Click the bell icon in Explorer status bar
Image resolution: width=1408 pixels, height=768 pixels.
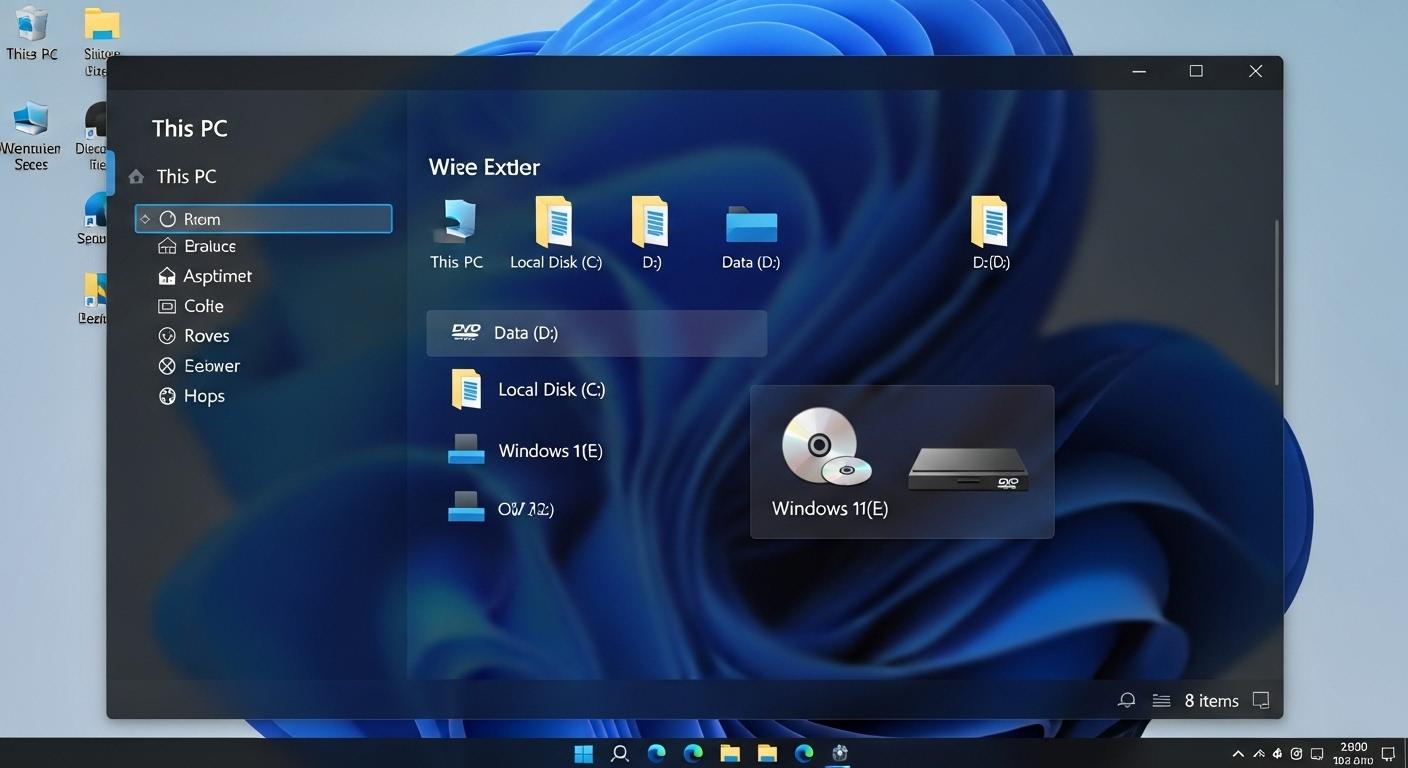(x=1127, y=701)
